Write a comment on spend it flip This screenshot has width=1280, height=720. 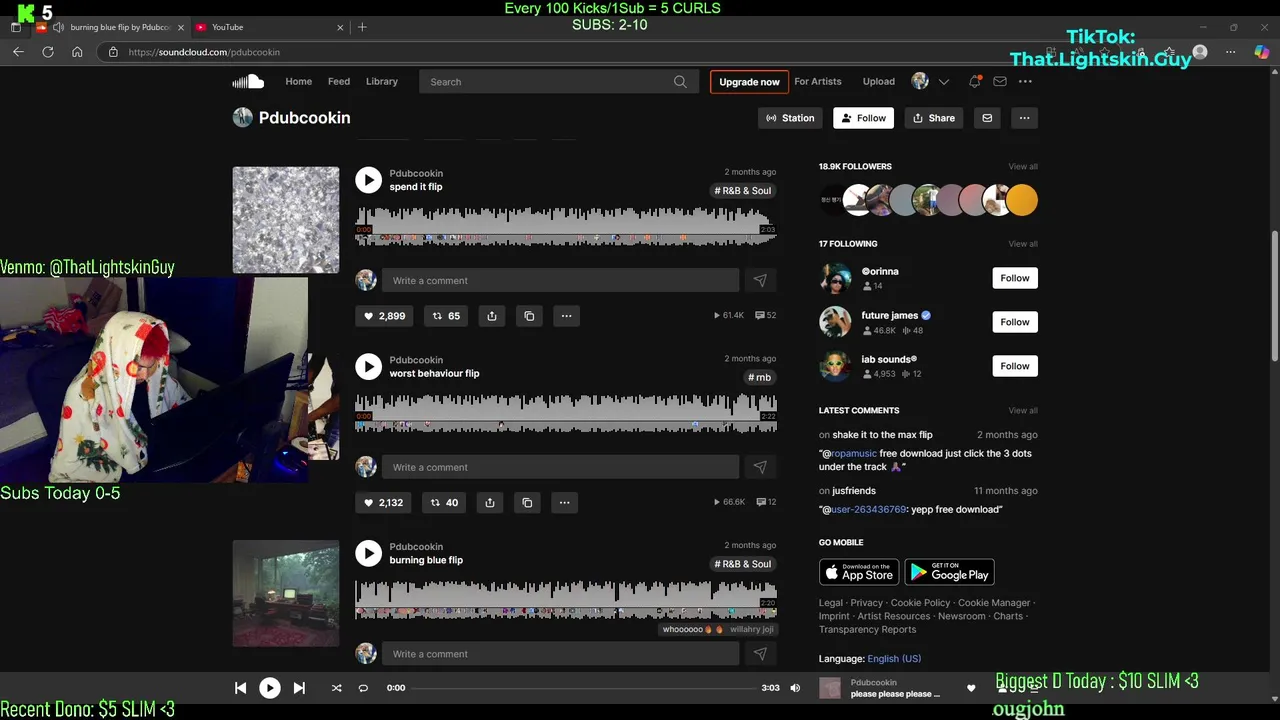[x=560, y=281]
